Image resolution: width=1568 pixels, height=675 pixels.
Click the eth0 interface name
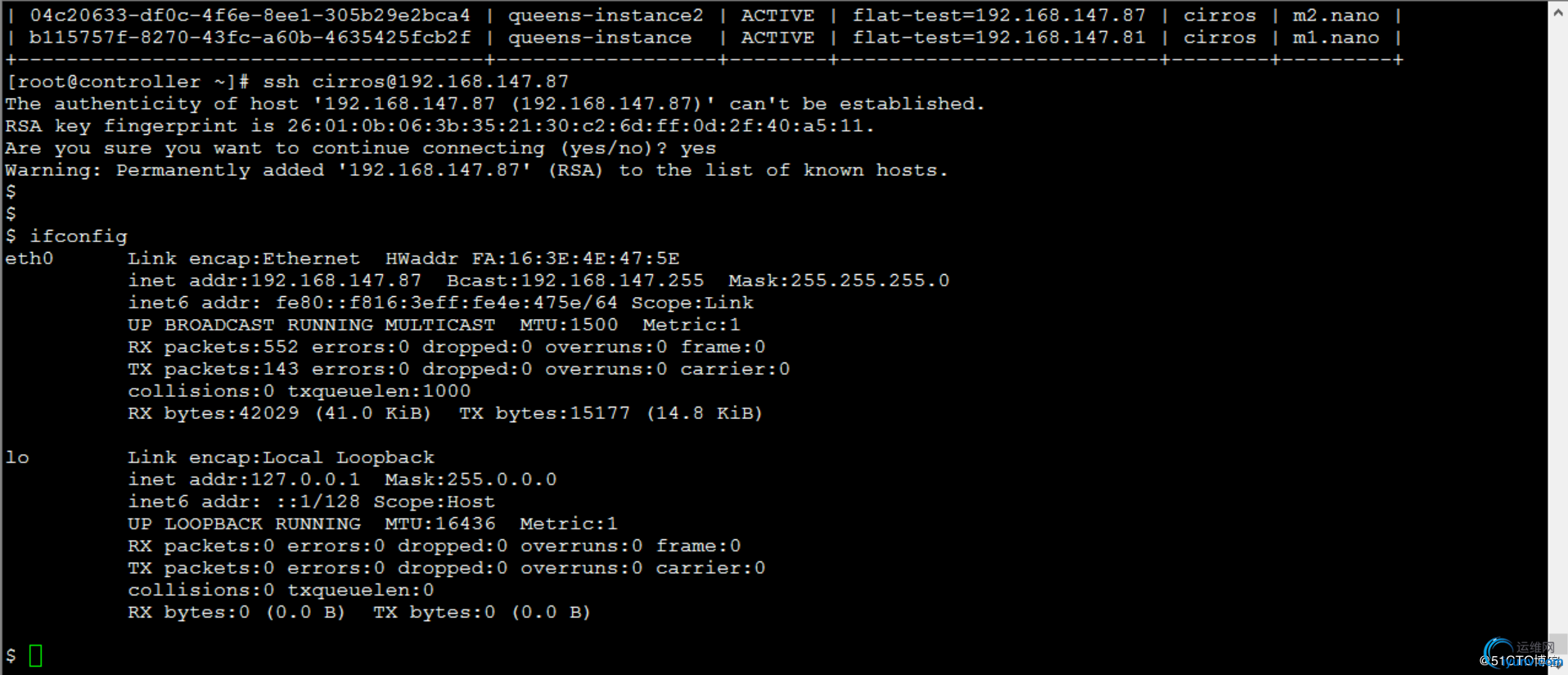(x=29, y=259)
